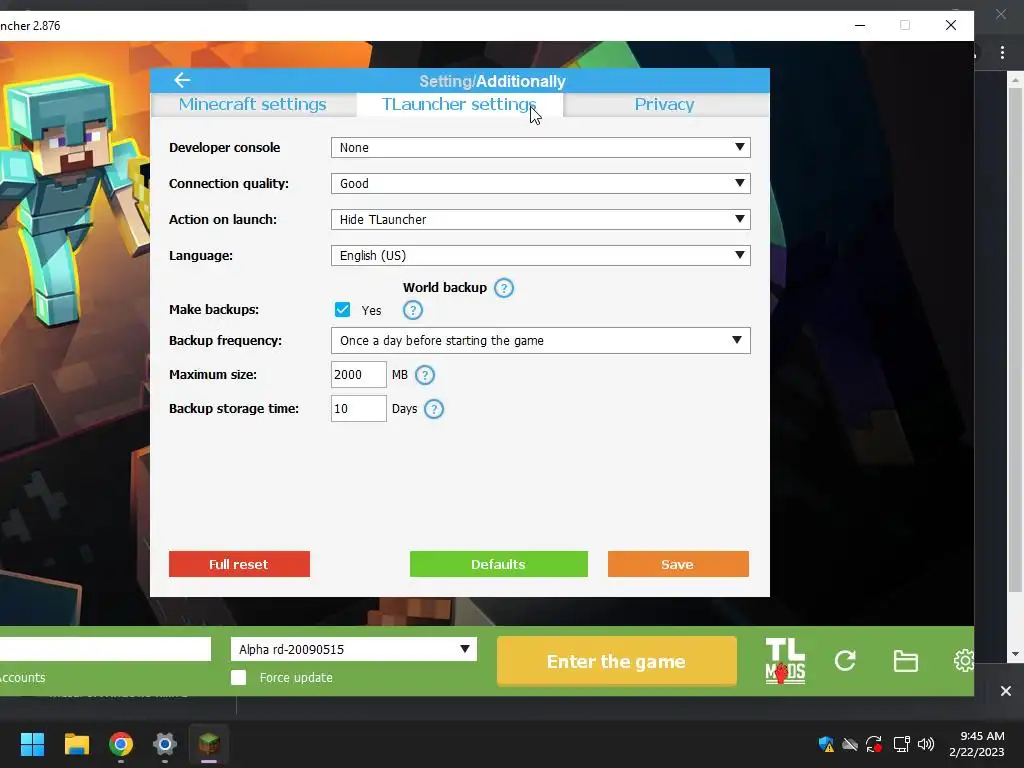Open help icon next to Backup storage Days
The image size is (1024, 768).
[434, 409]
